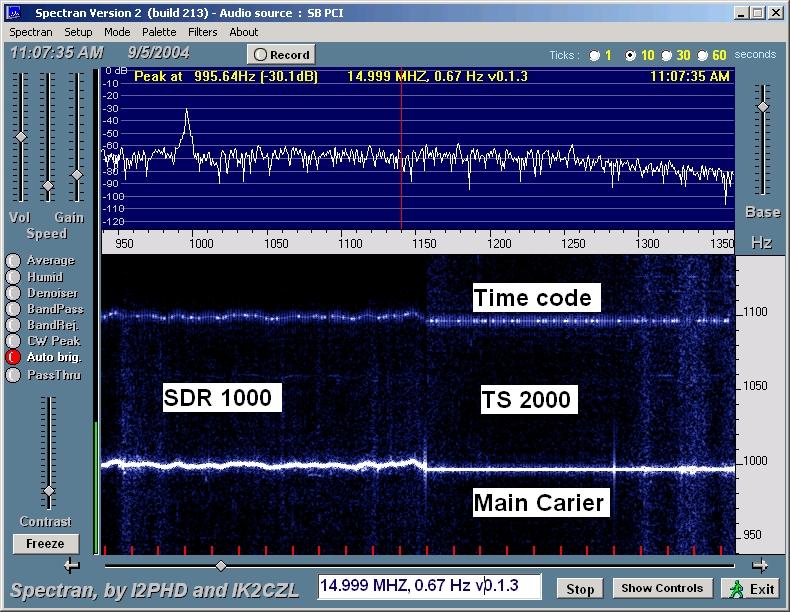Select the 60 seconds ticks option
The image size is (790, 612).
coord(701,55)
